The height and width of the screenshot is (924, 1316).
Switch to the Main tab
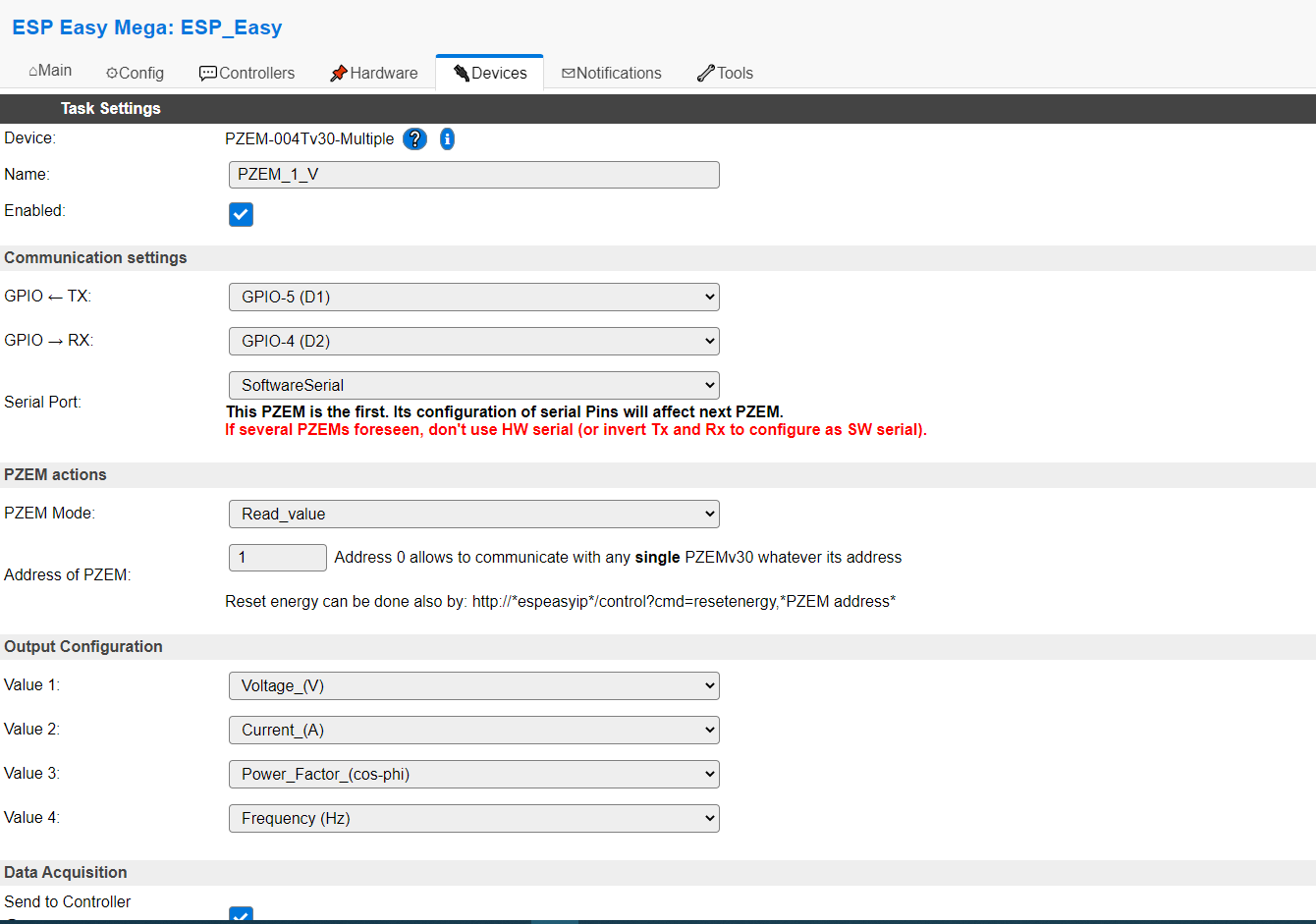coord(50,71)
